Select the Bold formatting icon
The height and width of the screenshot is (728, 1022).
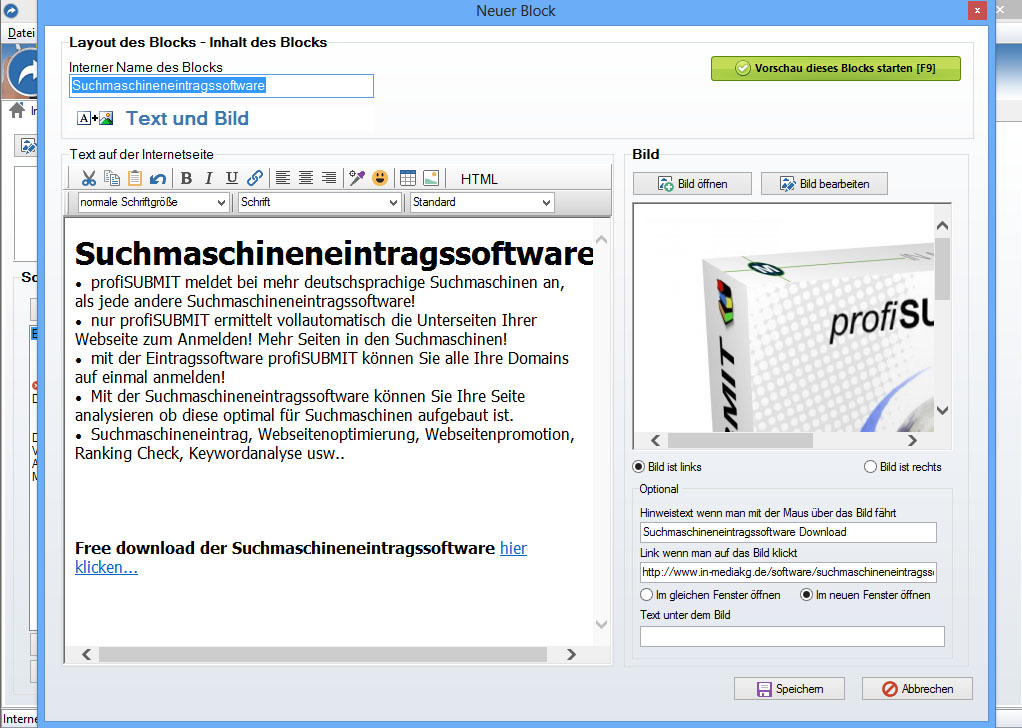[185, 178]
